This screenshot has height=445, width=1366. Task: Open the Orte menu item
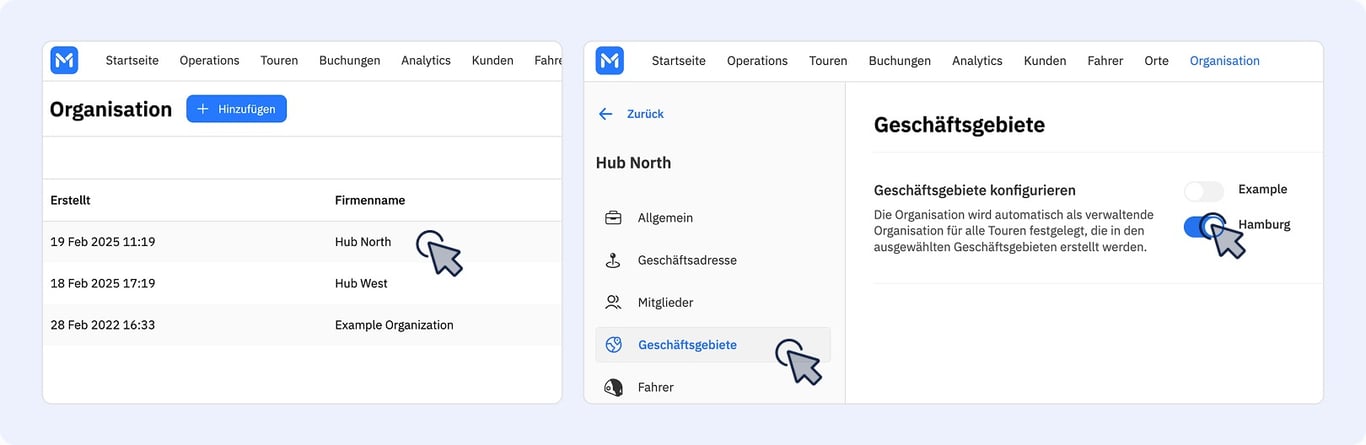tap(1156, 61)
